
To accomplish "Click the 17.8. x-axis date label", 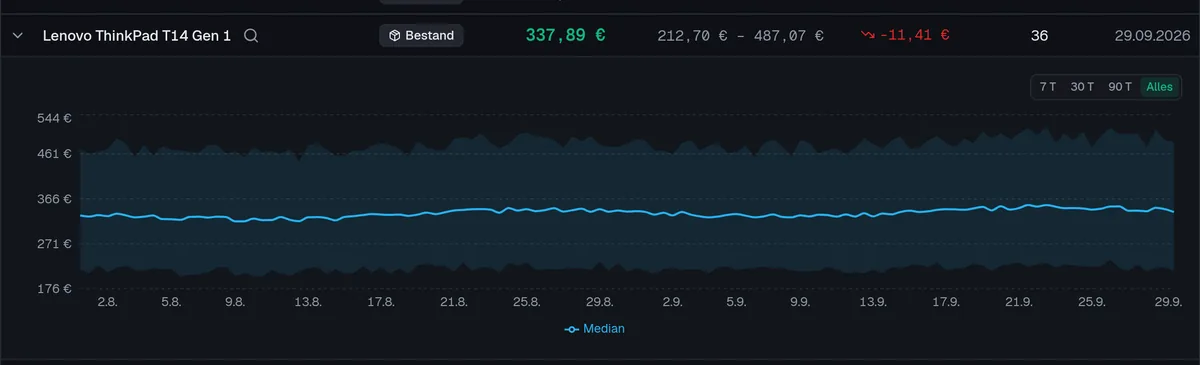I will 381,301.
